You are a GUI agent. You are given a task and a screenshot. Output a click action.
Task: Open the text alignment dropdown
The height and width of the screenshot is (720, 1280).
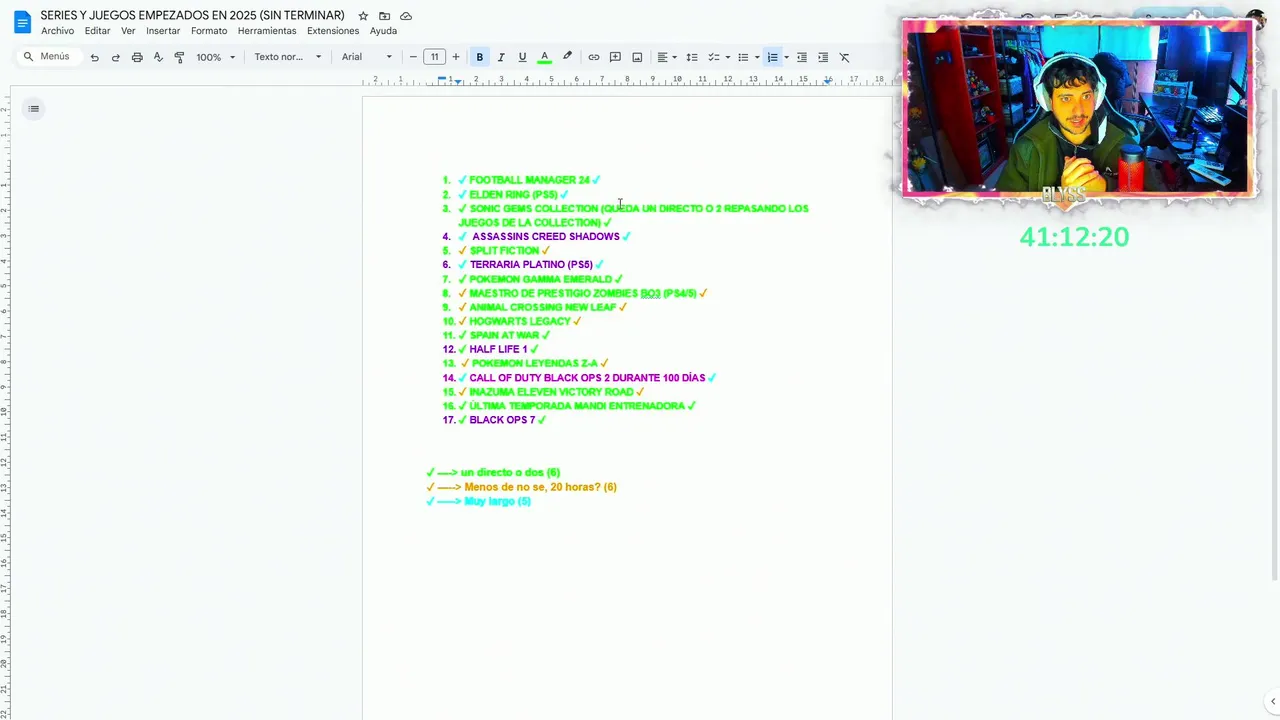[667, 57]
